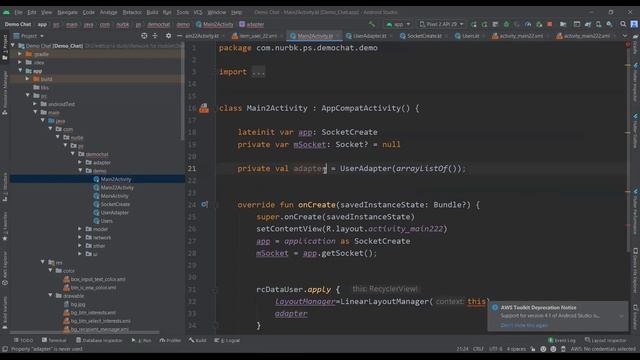This screenshot has height=360, width=640.
Task: Switch to SocketCreate.kt tab
Action: click(424, 36)
